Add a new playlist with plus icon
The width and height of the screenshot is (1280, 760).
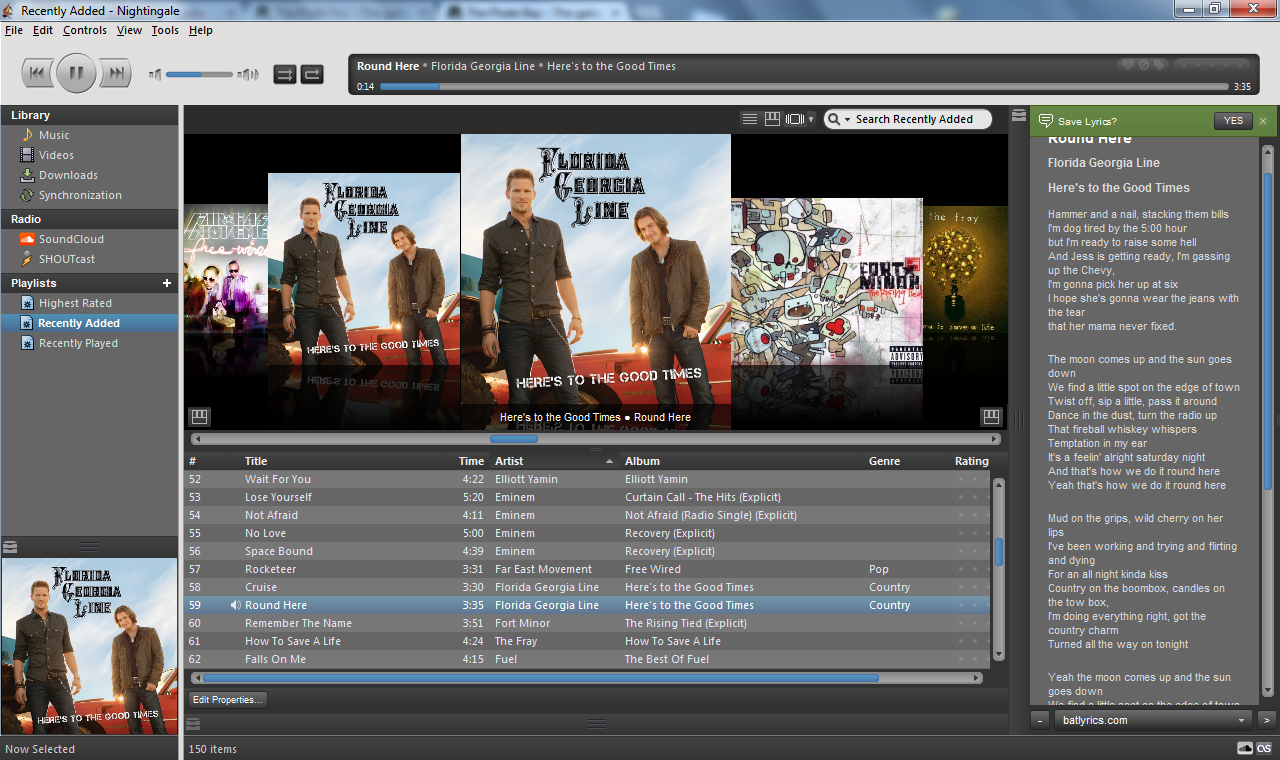pos(167,283)
